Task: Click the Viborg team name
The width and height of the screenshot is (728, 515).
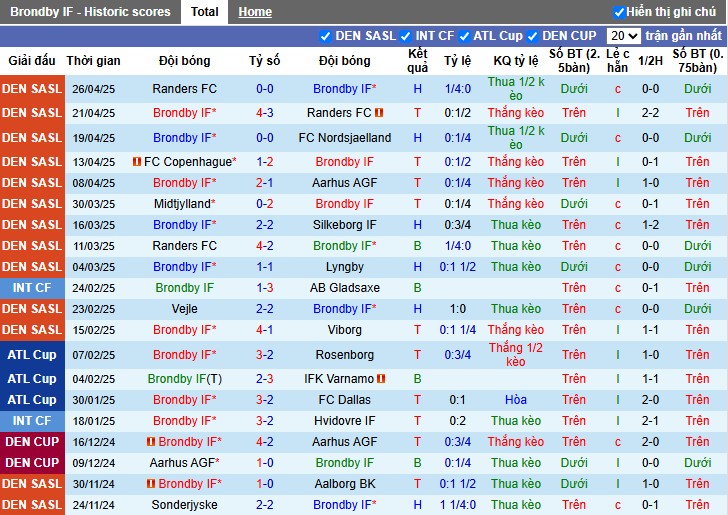Action: [x=344, y=330]
